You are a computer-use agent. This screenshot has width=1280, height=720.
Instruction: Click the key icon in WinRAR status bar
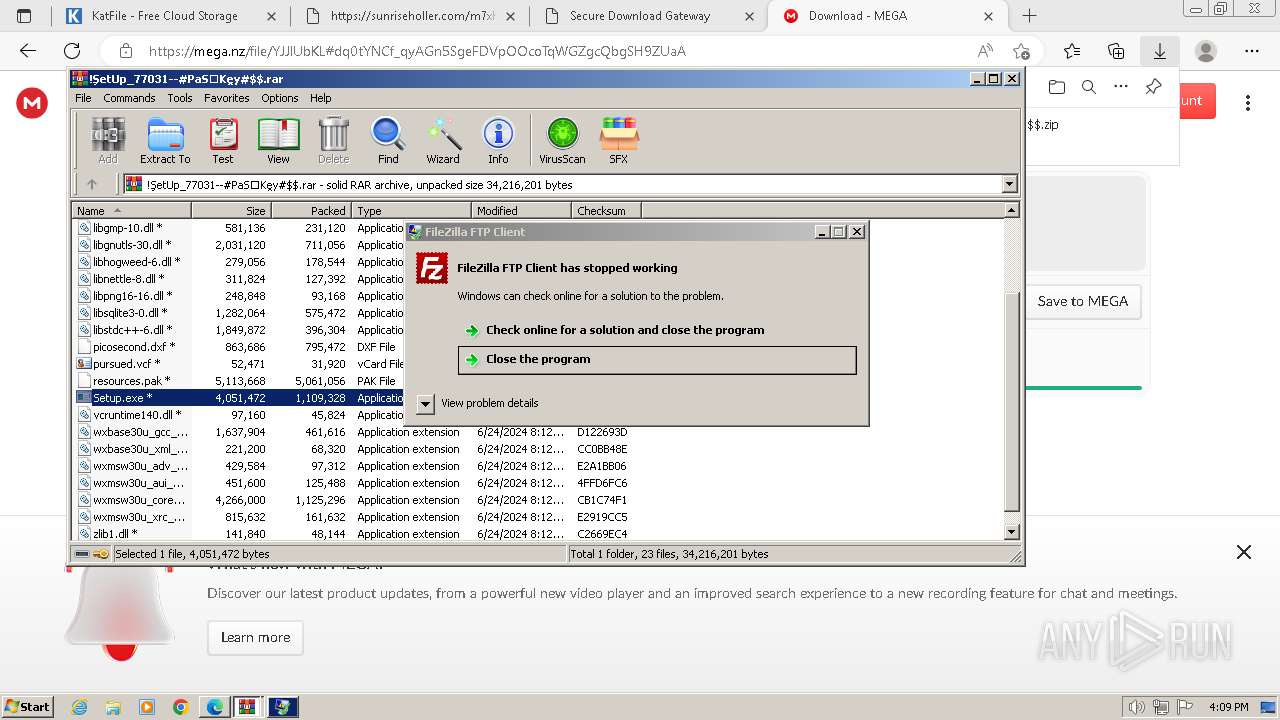coord(101,554)
